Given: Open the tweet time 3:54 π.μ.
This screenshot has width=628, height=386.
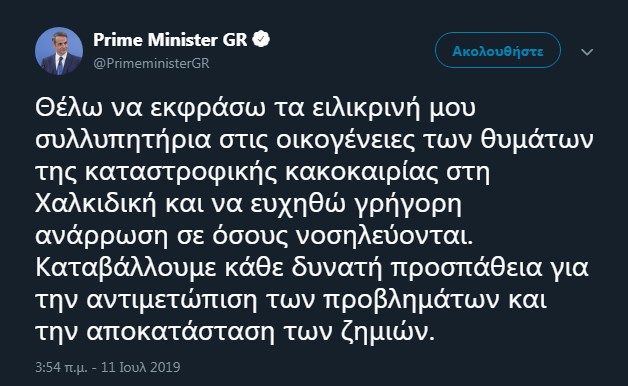Looking at the screenshot, I should coord(61,367).
